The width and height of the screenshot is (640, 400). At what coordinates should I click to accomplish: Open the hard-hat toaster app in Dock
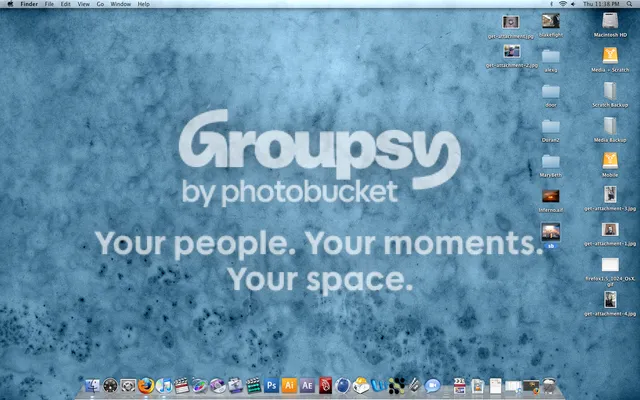pyautogui.click(x=361, y=385)
